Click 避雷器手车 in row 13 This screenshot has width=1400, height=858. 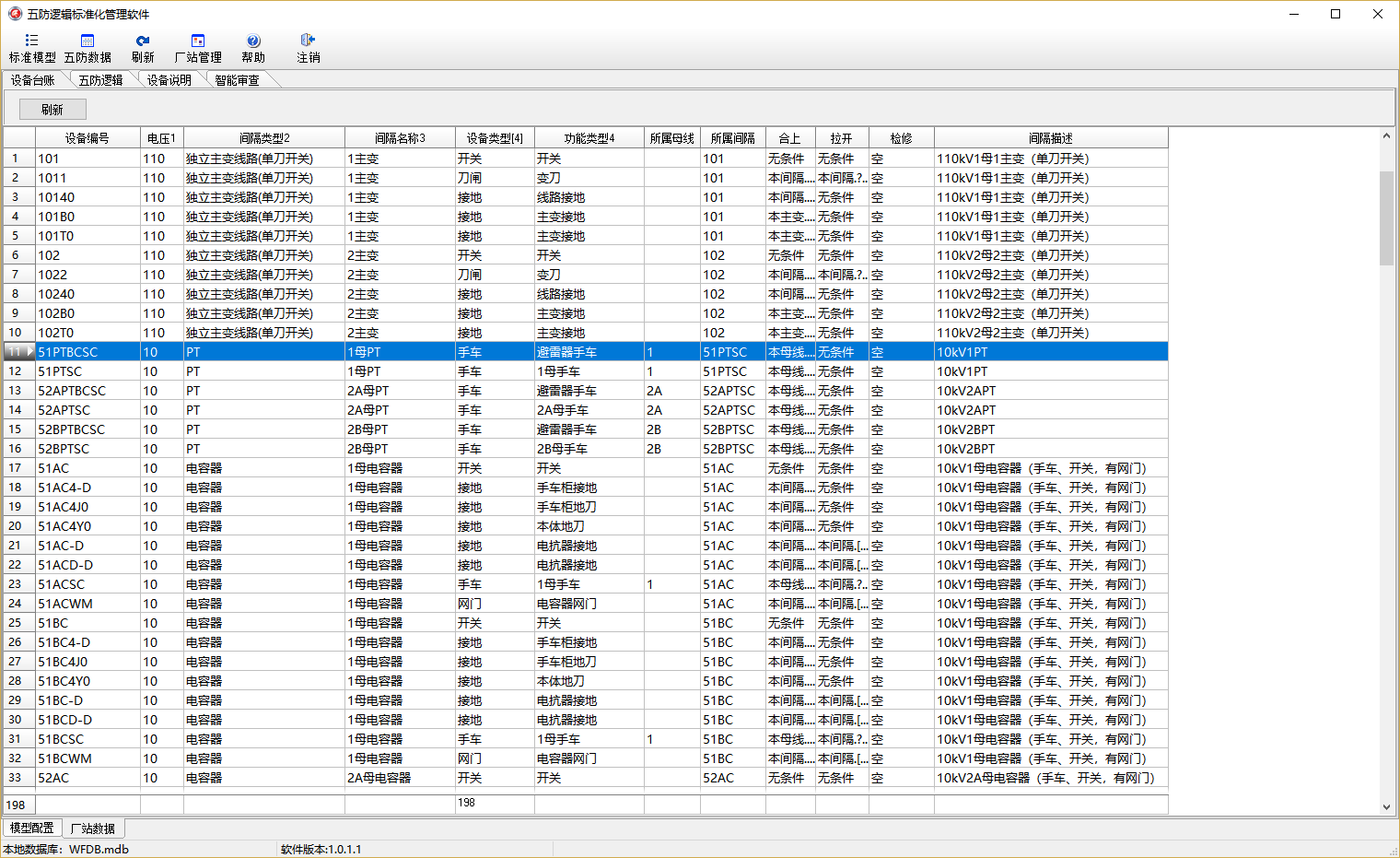(x=589, y=391)
